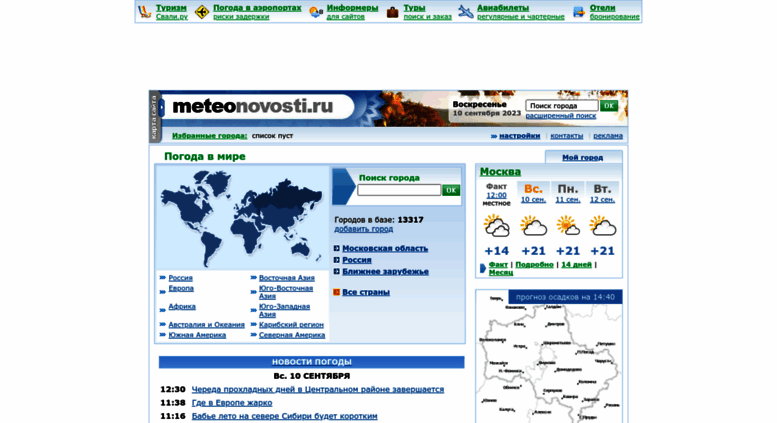Image resolution: width=777 pixels, height=423 pixels.
Task: Open Избранные города link
Action: point(209,136)
